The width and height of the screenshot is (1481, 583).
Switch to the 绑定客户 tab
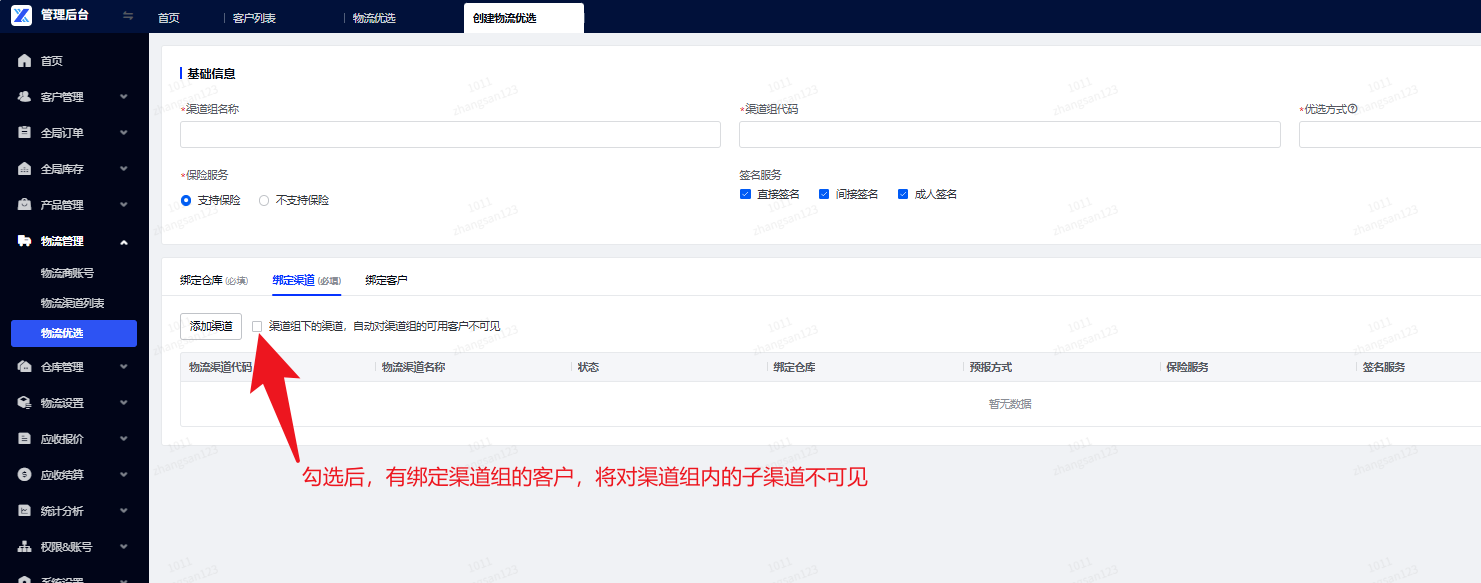click(386, 281)
